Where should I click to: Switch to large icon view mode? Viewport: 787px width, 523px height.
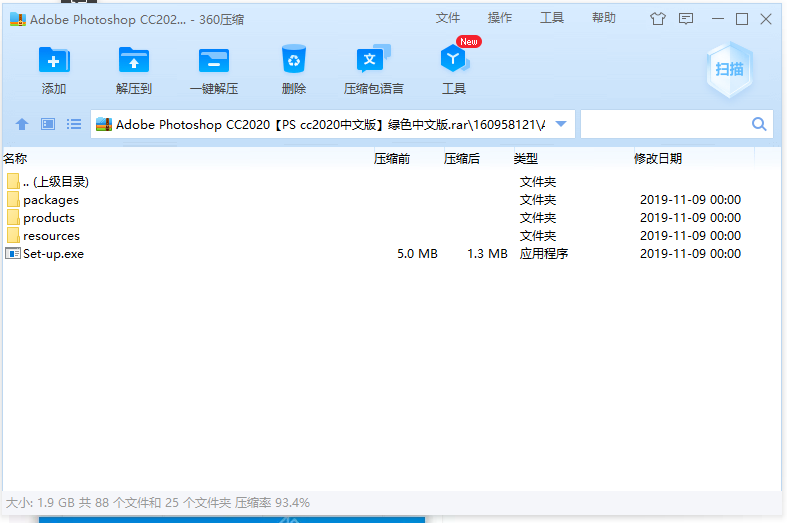click(48, 124)
